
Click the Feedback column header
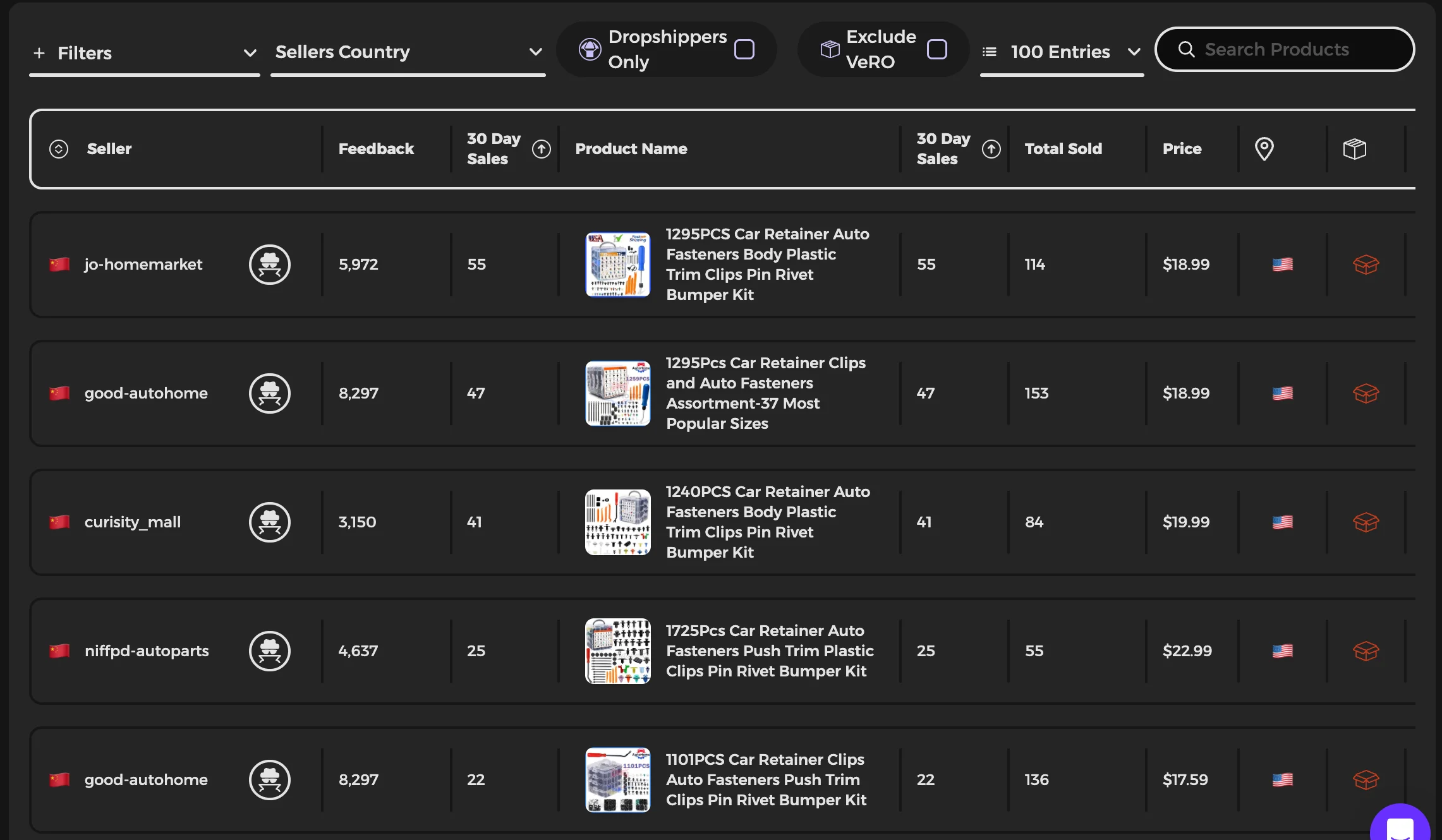click(376, 149)
